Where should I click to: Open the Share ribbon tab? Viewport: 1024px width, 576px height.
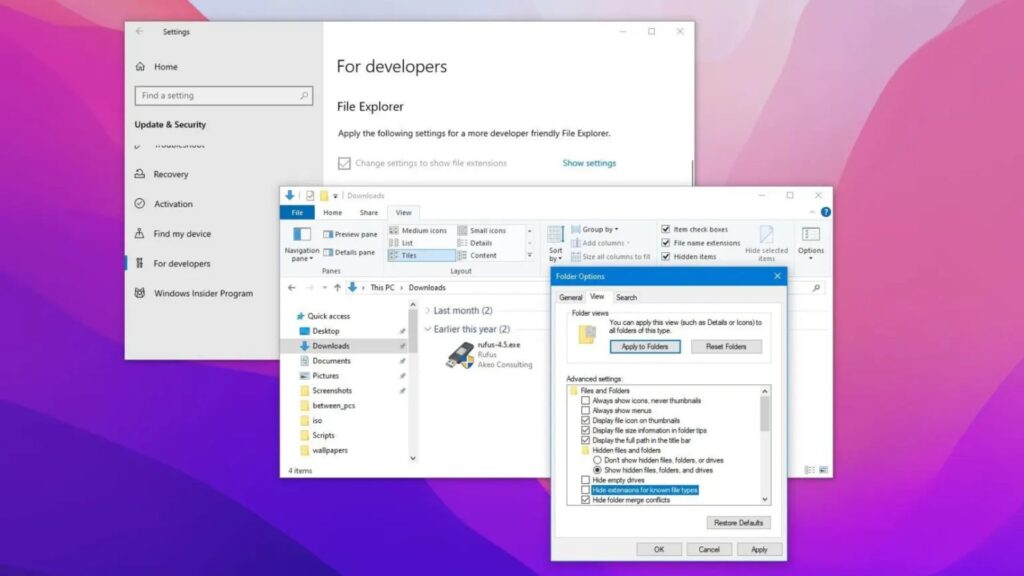[x=368, y=213]
